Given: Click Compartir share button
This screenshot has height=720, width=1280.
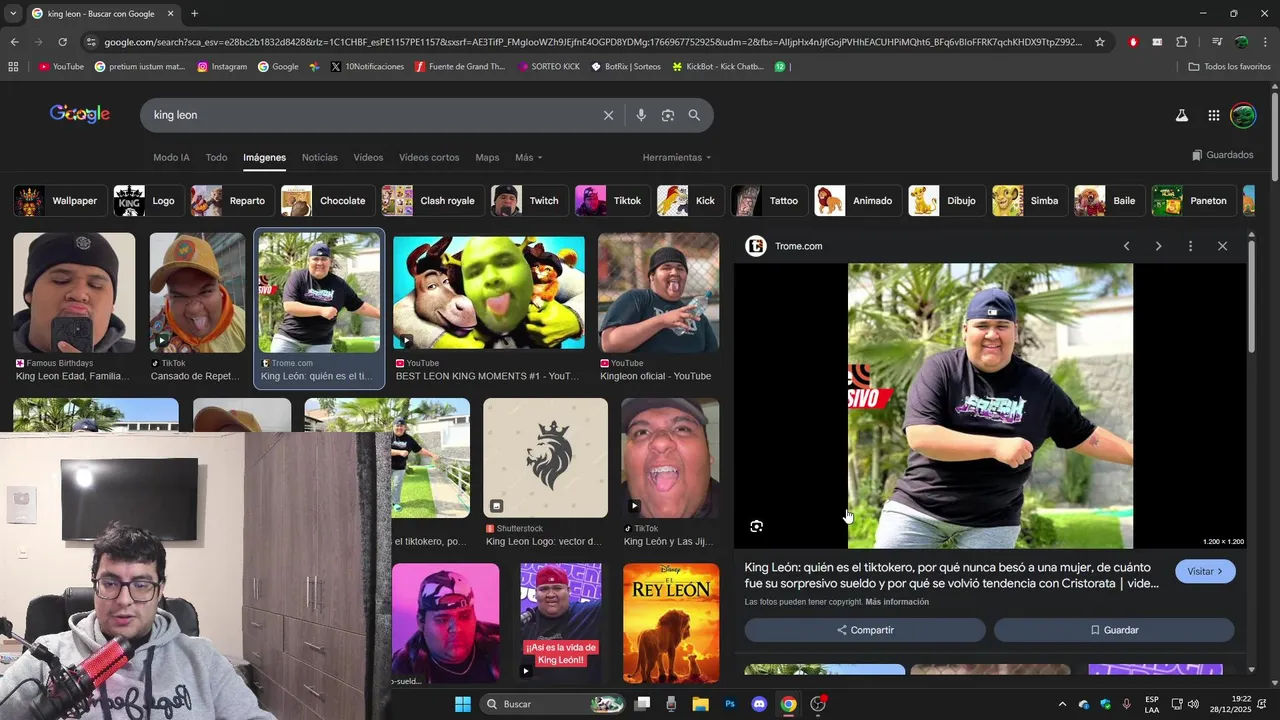Looking at the screenshot, I should [865, 630].
